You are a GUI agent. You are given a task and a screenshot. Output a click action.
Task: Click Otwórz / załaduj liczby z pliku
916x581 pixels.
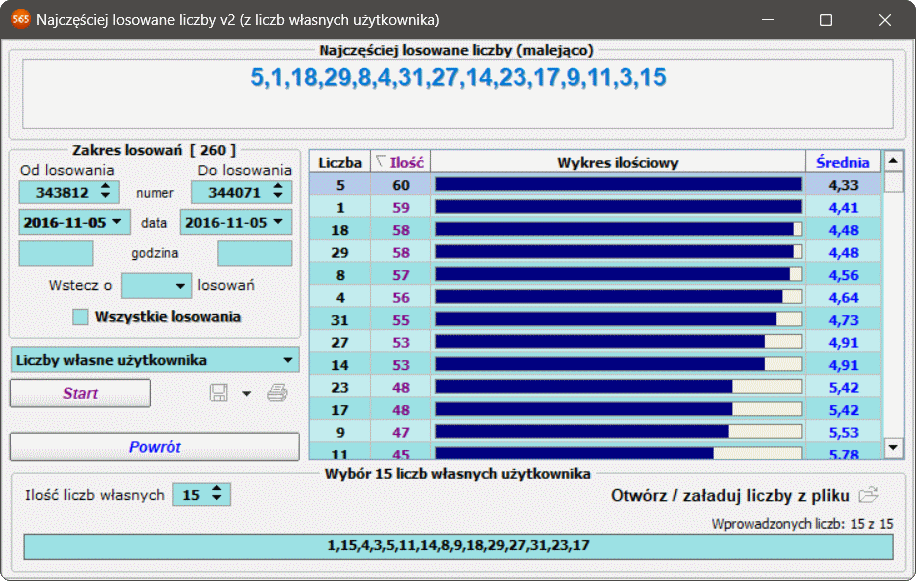[x=730, y=496]
